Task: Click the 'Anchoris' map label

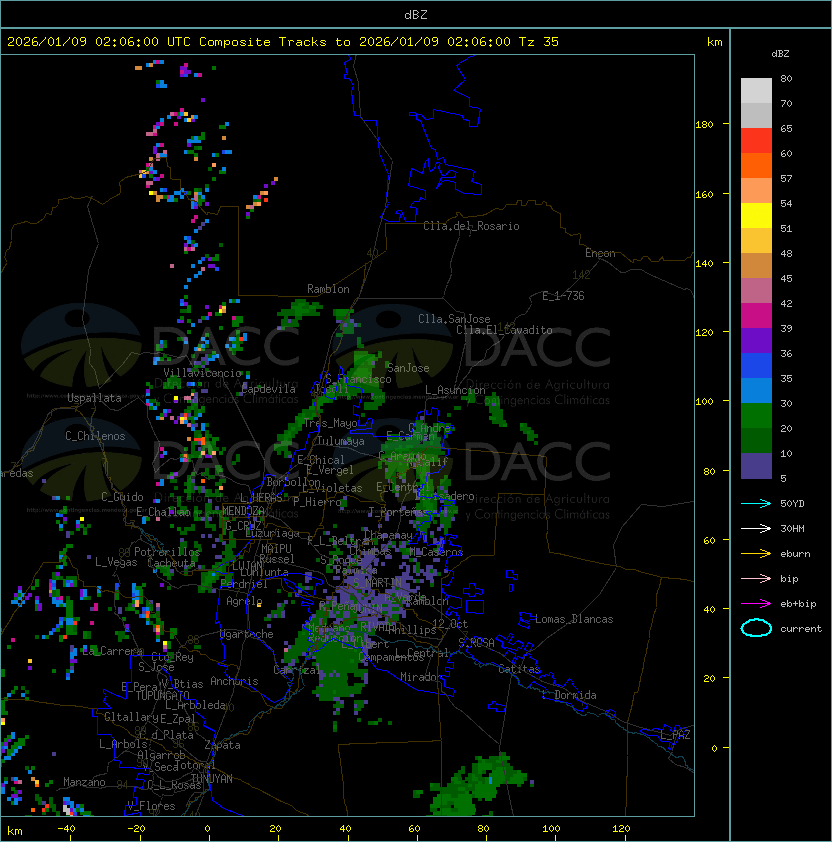Action: (x=234, y=681)
